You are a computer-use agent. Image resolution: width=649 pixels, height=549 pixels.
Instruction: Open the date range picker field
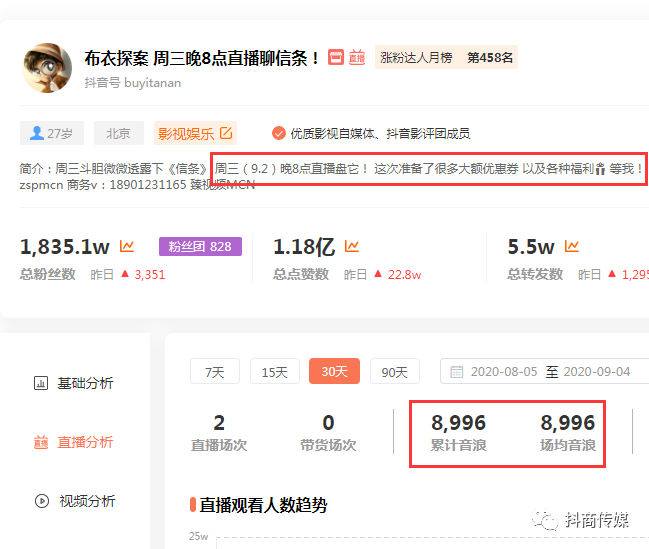click(544, 371)
